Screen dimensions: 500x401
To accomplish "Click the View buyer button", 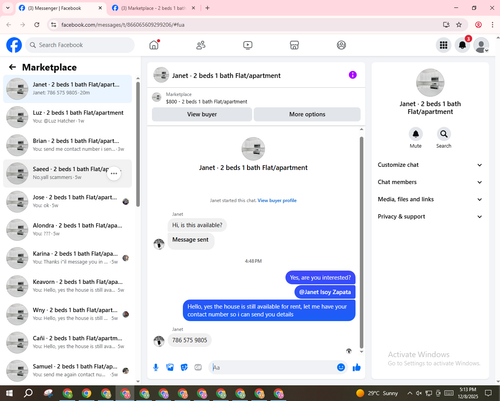I will 202,114.
